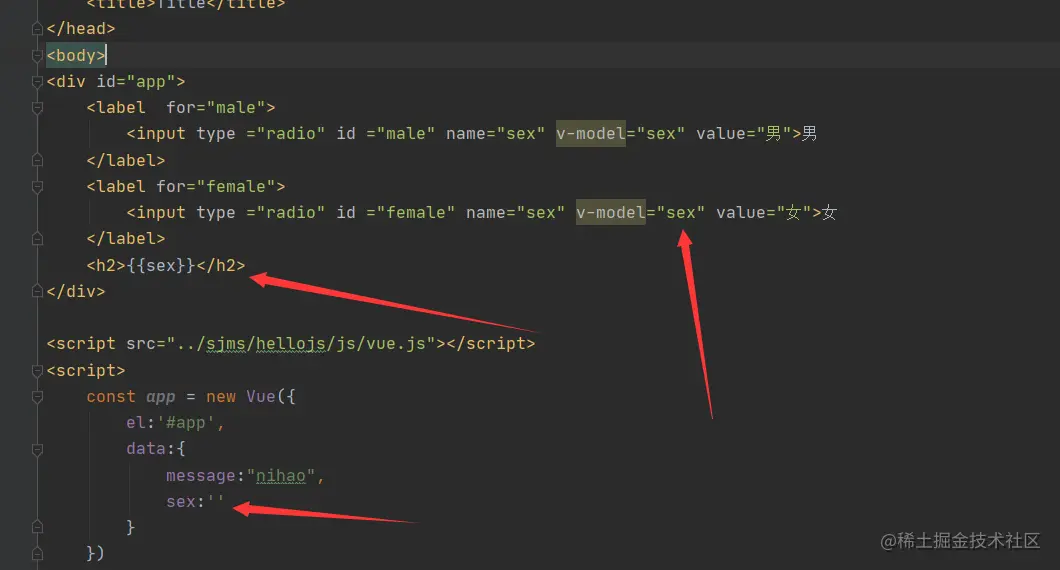Click fold-end marker of second </label> line

point(38,239)
